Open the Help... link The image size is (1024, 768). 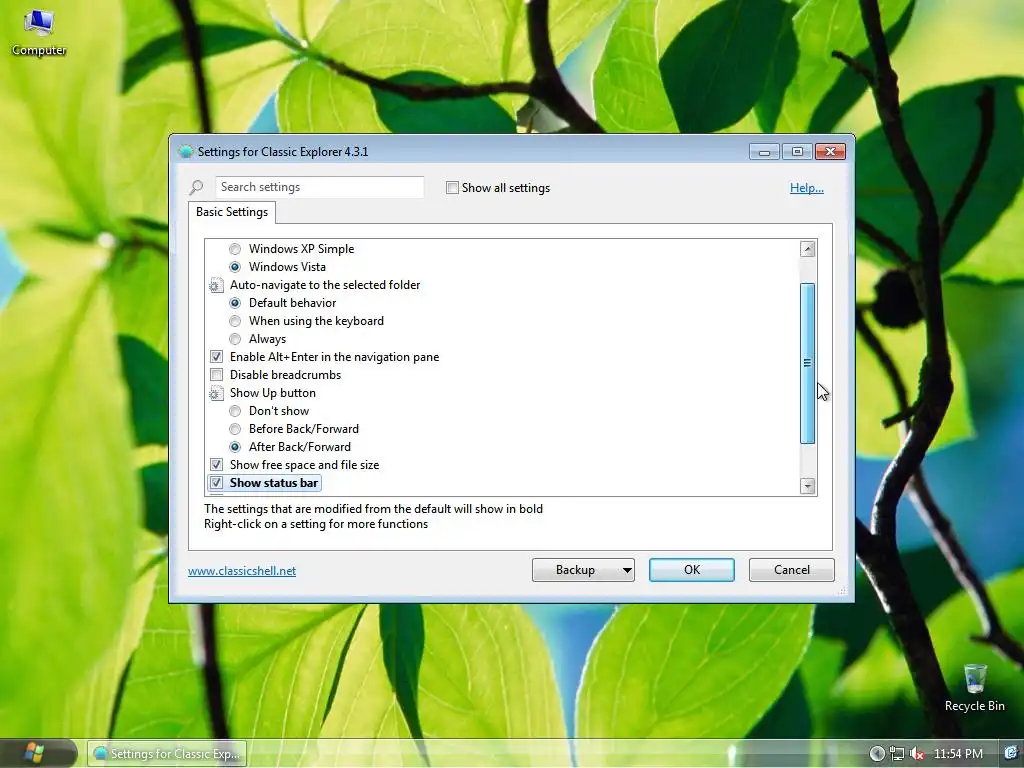pyautogui.click(x=807, y=188)
